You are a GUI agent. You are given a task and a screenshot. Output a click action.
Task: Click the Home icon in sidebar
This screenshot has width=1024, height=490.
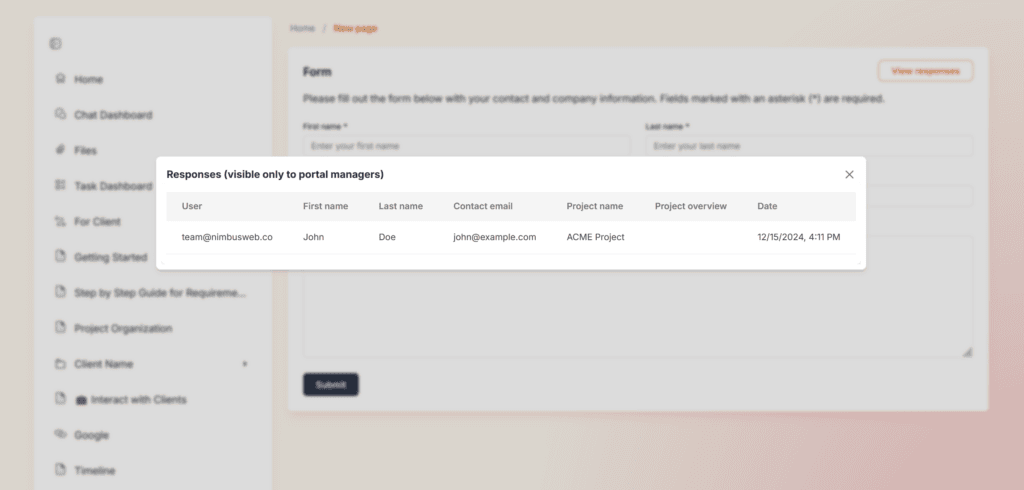61,78
